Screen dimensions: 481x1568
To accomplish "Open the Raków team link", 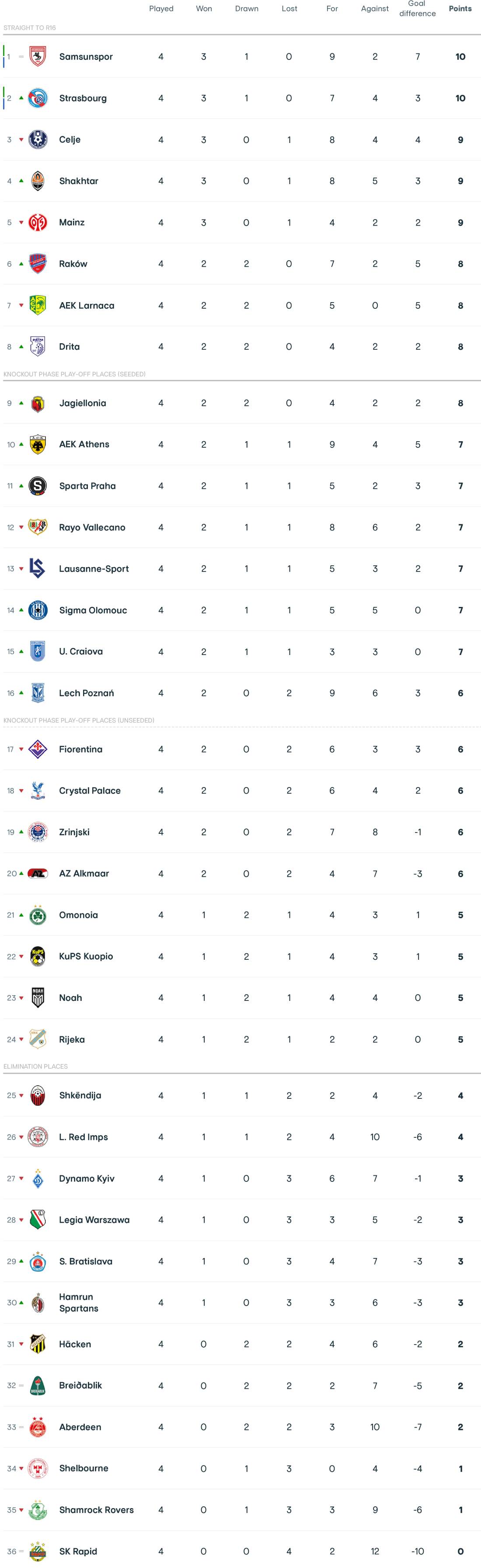I will coord(73,264).
